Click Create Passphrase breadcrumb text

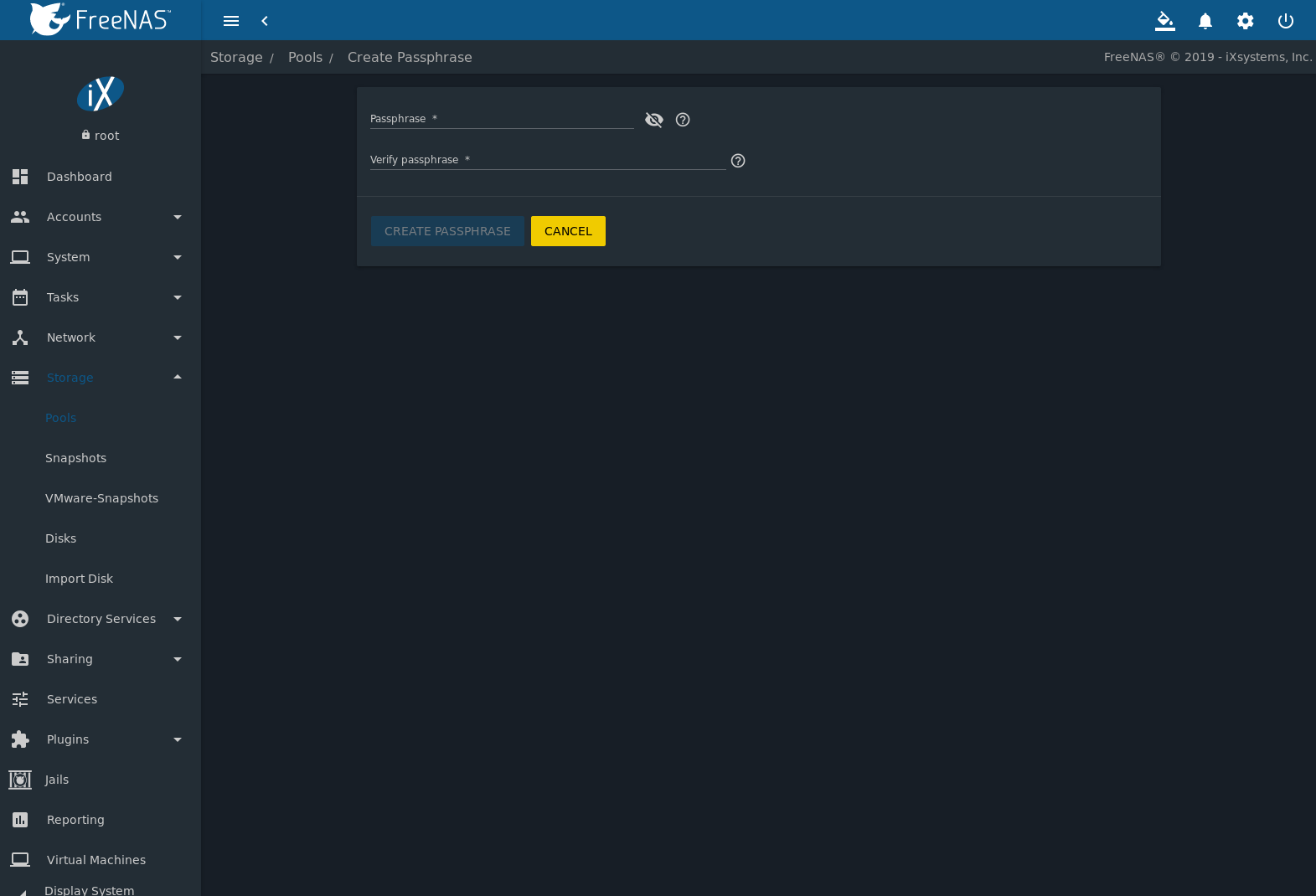click(410, 57)
